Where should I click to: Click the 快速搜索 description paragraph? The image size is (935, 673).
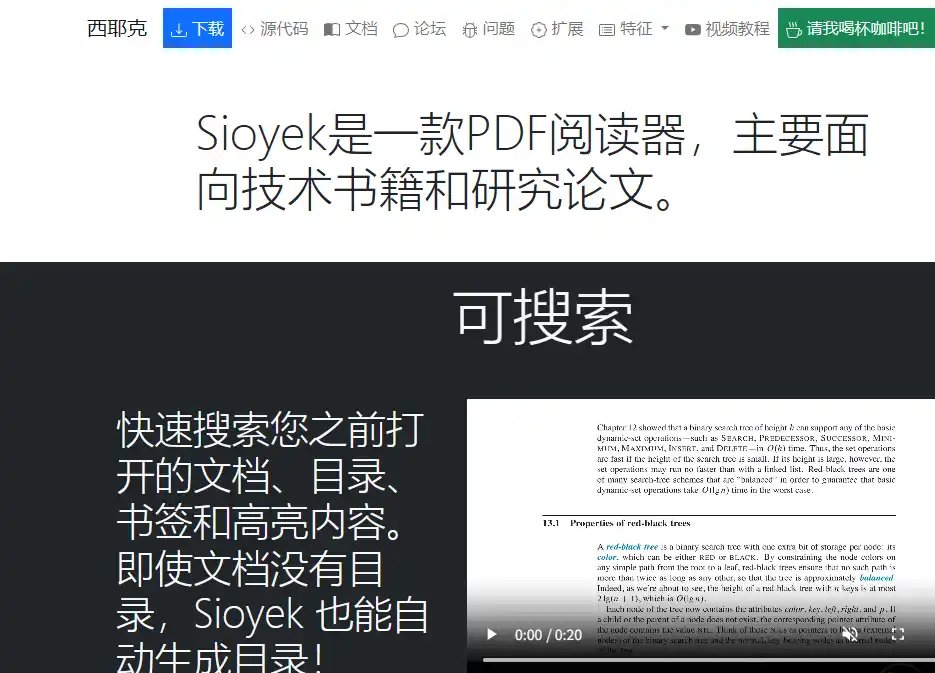click(272, 541)
